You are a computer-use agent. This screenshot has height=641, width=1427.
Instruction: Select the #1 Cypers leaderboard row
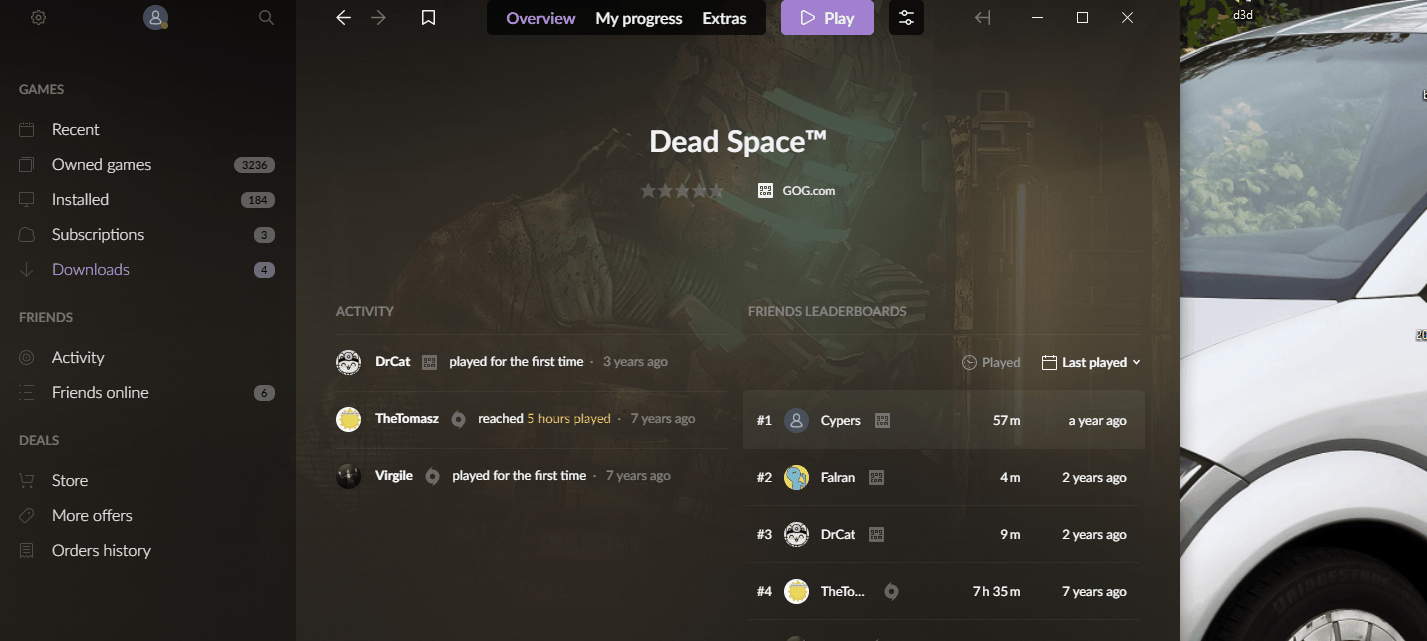(x=943, y=420)
